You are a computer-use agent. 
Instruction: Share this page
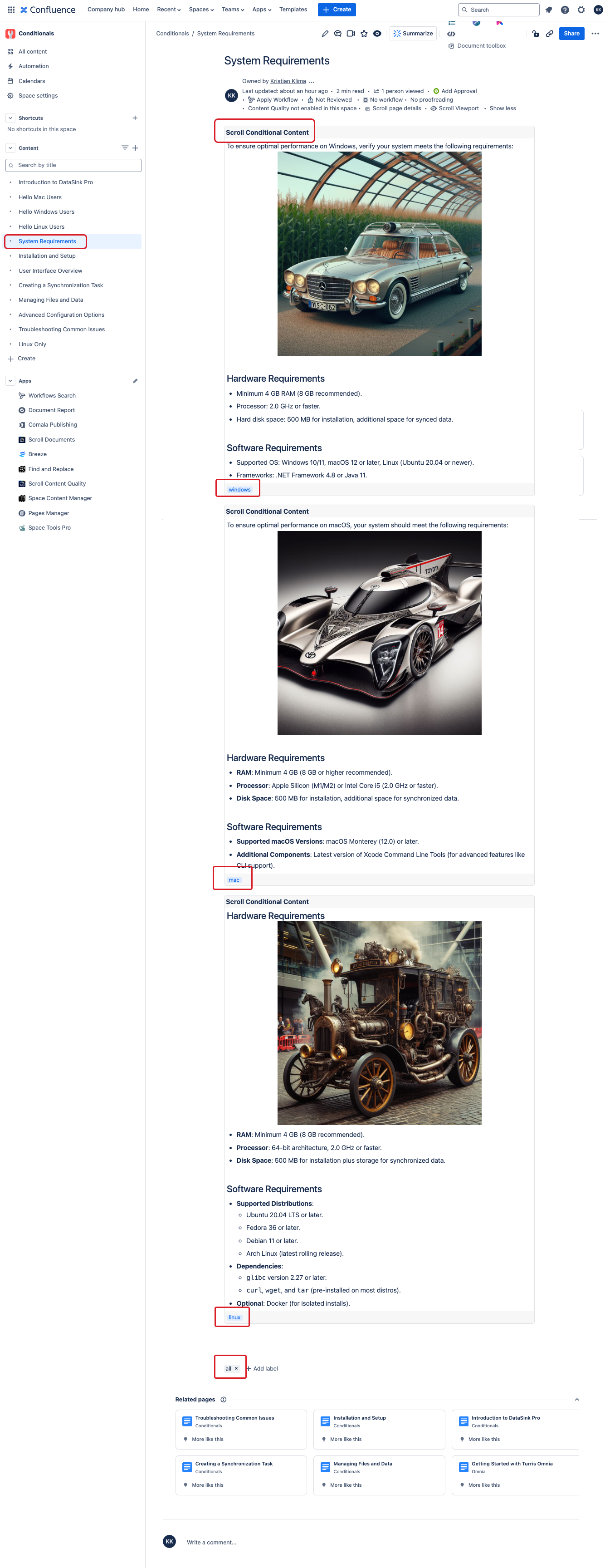(x=571, y=34)
